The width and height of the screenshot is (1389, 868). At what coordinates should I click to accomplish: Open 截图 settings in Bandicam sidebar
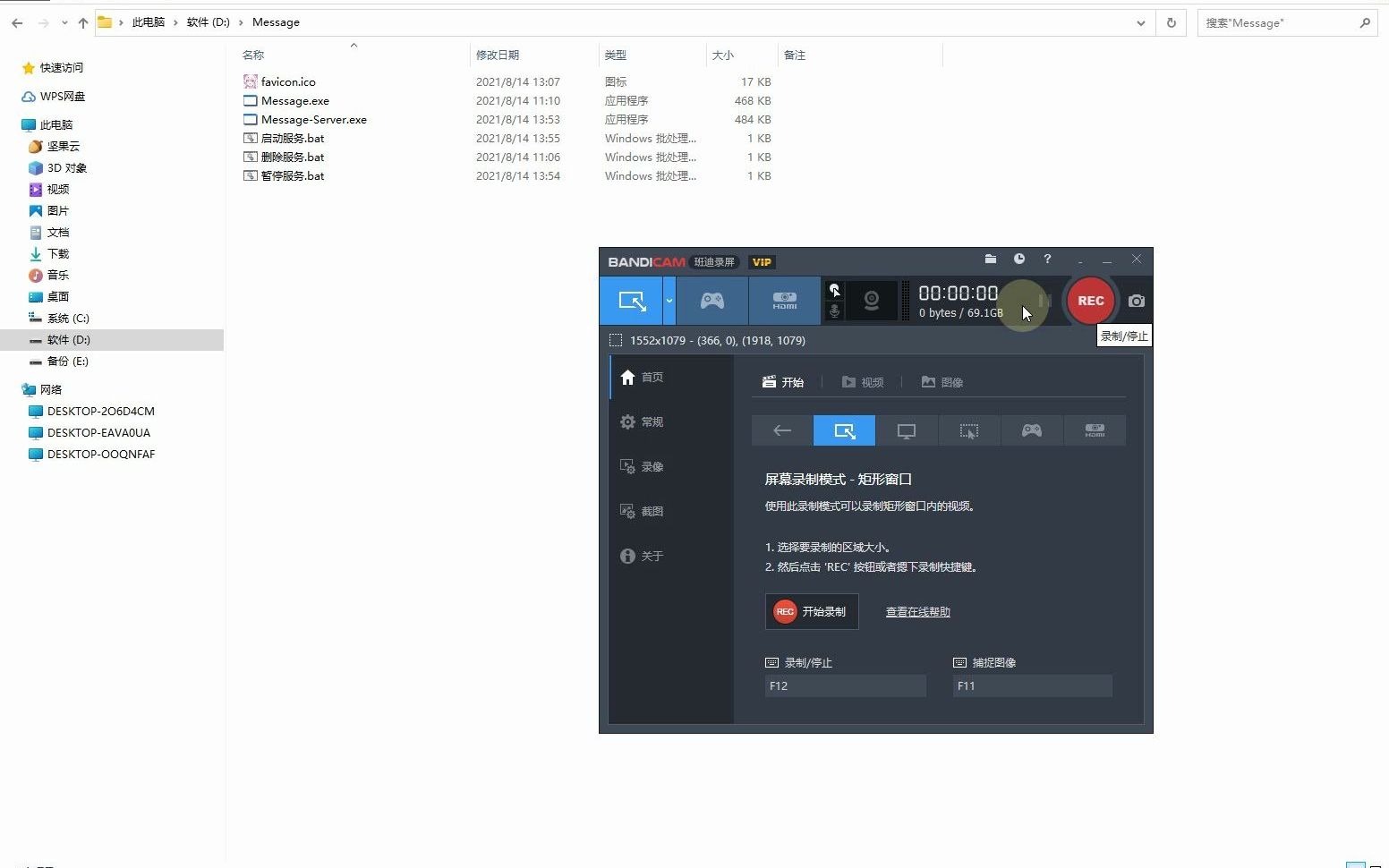click(x=671, y=511)
